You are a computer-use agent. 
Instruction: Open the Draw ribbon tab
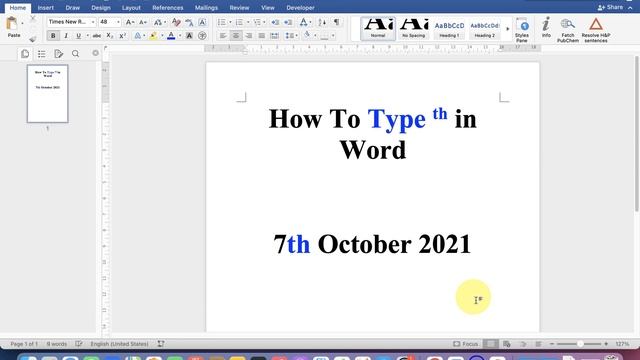pos(73,8)
